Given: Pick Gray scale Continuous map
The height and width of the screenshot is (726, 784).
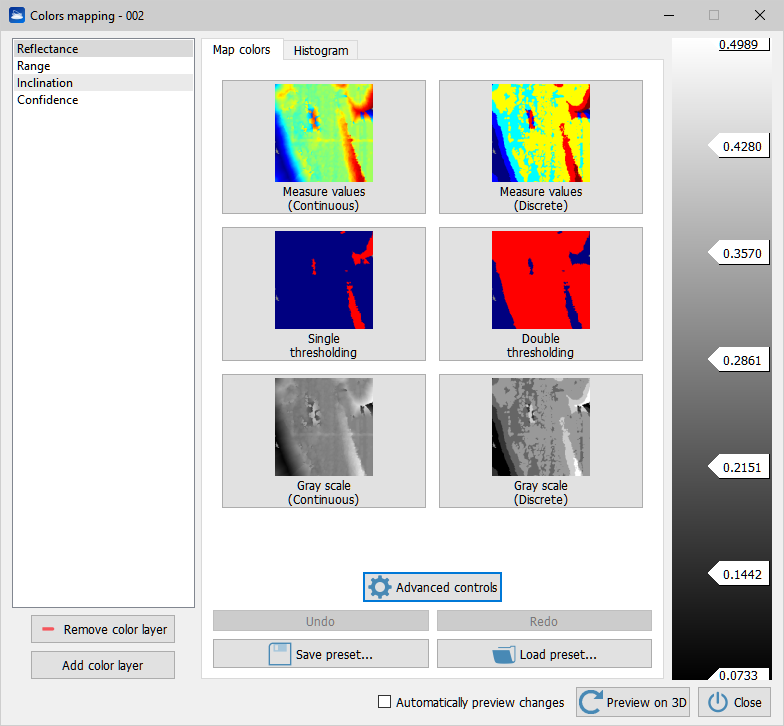Looking at the screenshot, I should click(323, 440).
